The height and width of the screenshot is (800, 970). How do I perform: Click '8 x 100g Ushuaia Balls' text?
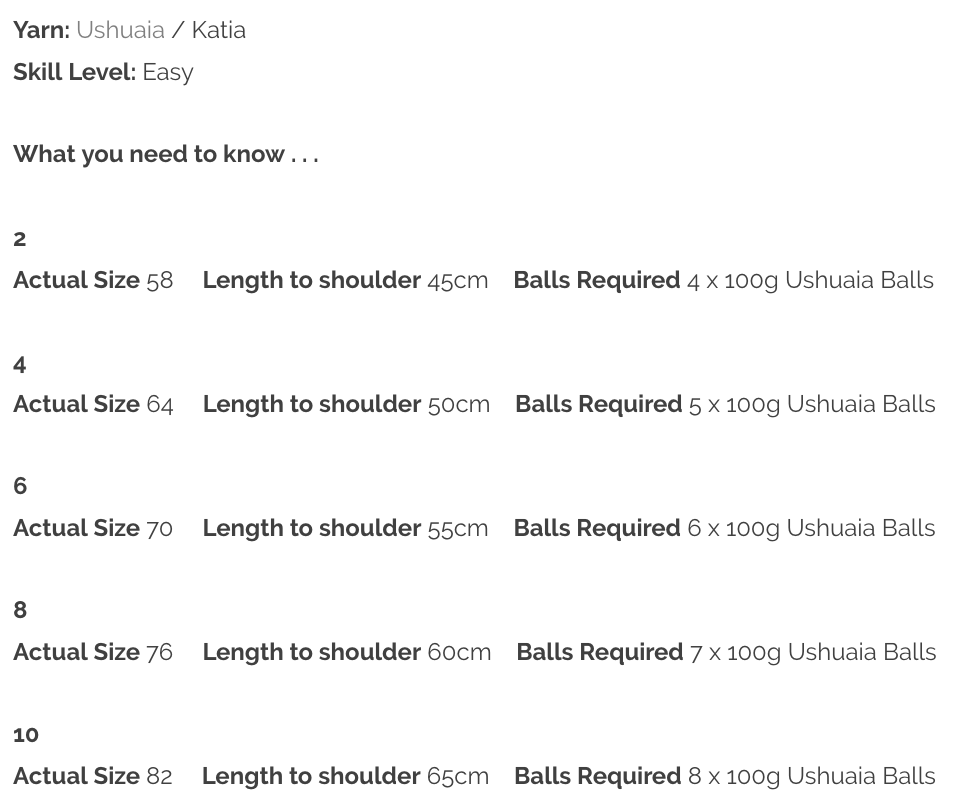pyautogui.click(x=811, y=776)
